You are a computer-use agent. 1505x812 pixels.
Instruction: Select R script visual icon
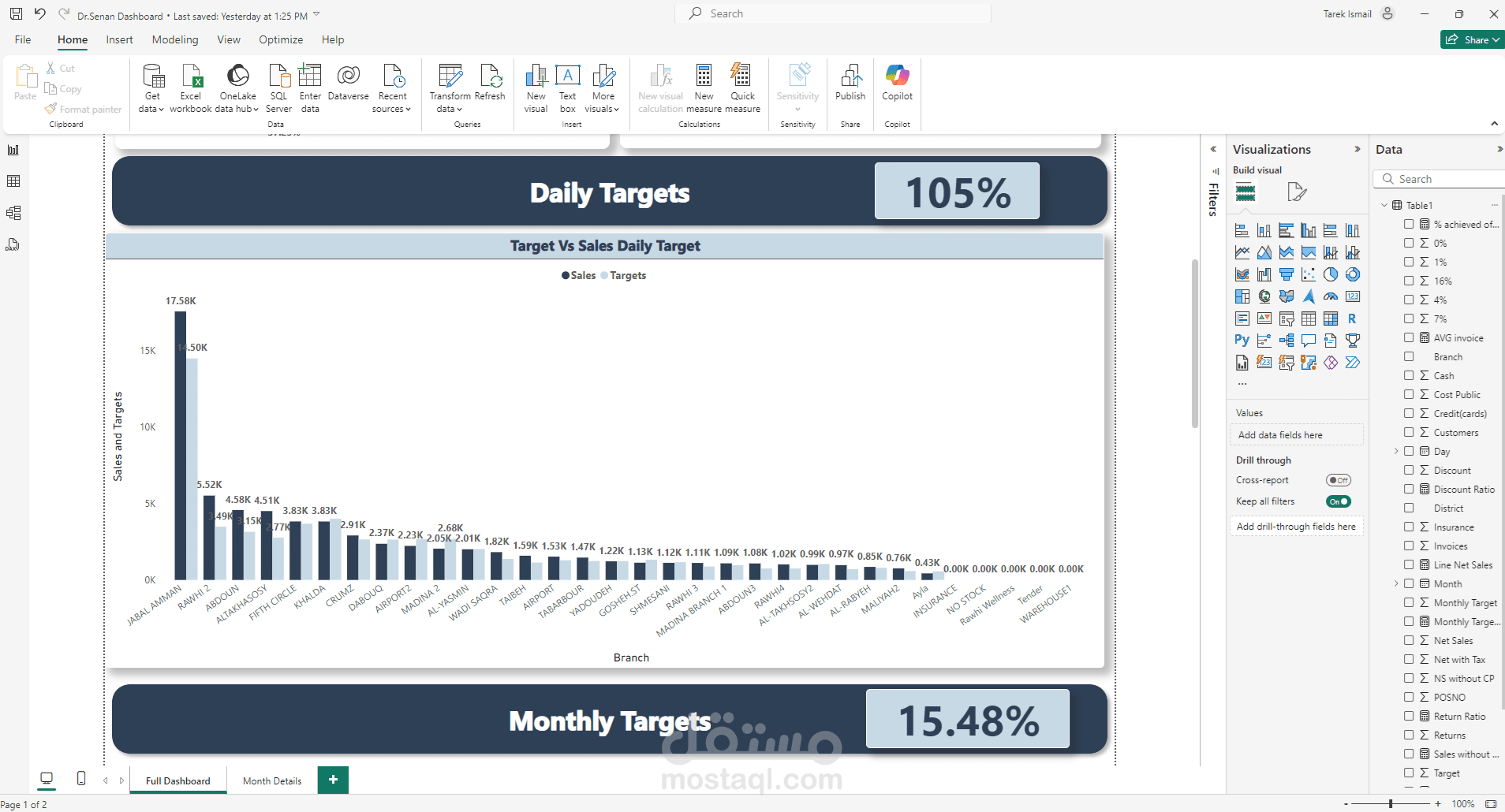pos(1353,318)
